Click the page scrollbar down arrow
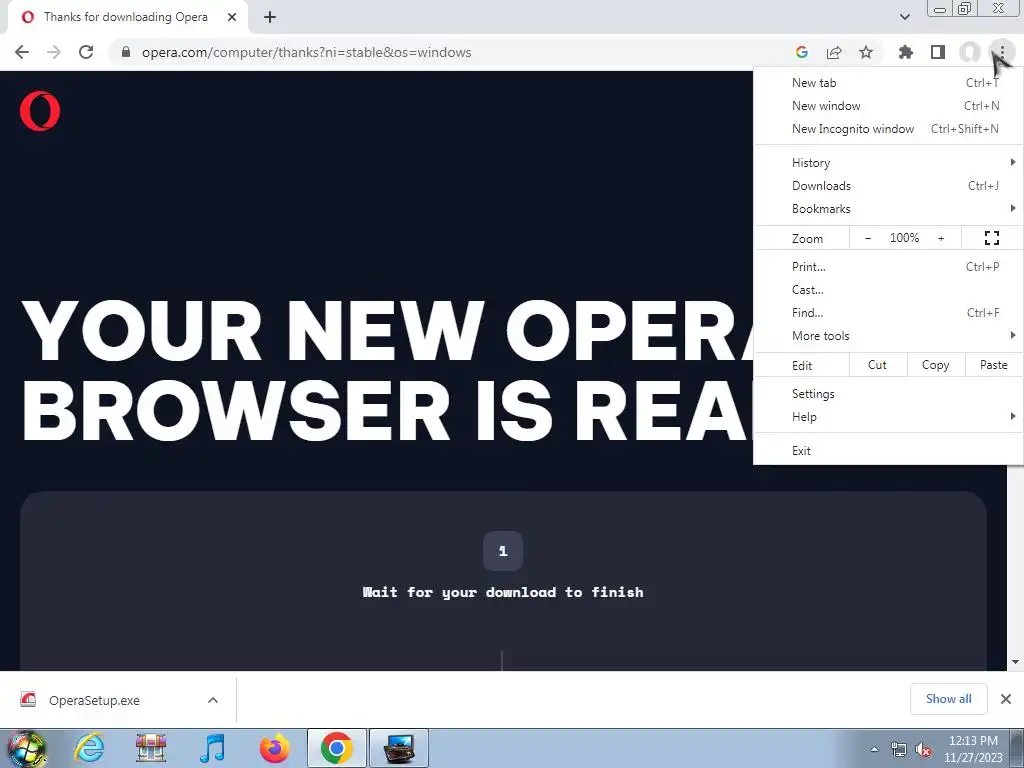Image resolution: width=1024 pixels, height=768 pixels. click(1016, 662)
